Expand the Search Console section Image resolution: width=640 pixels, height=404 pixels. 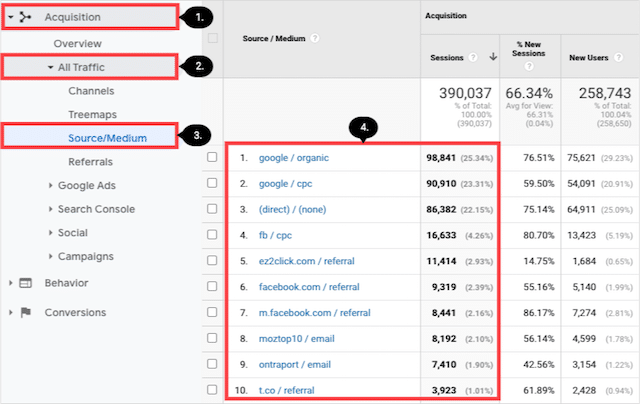[50, 208]
